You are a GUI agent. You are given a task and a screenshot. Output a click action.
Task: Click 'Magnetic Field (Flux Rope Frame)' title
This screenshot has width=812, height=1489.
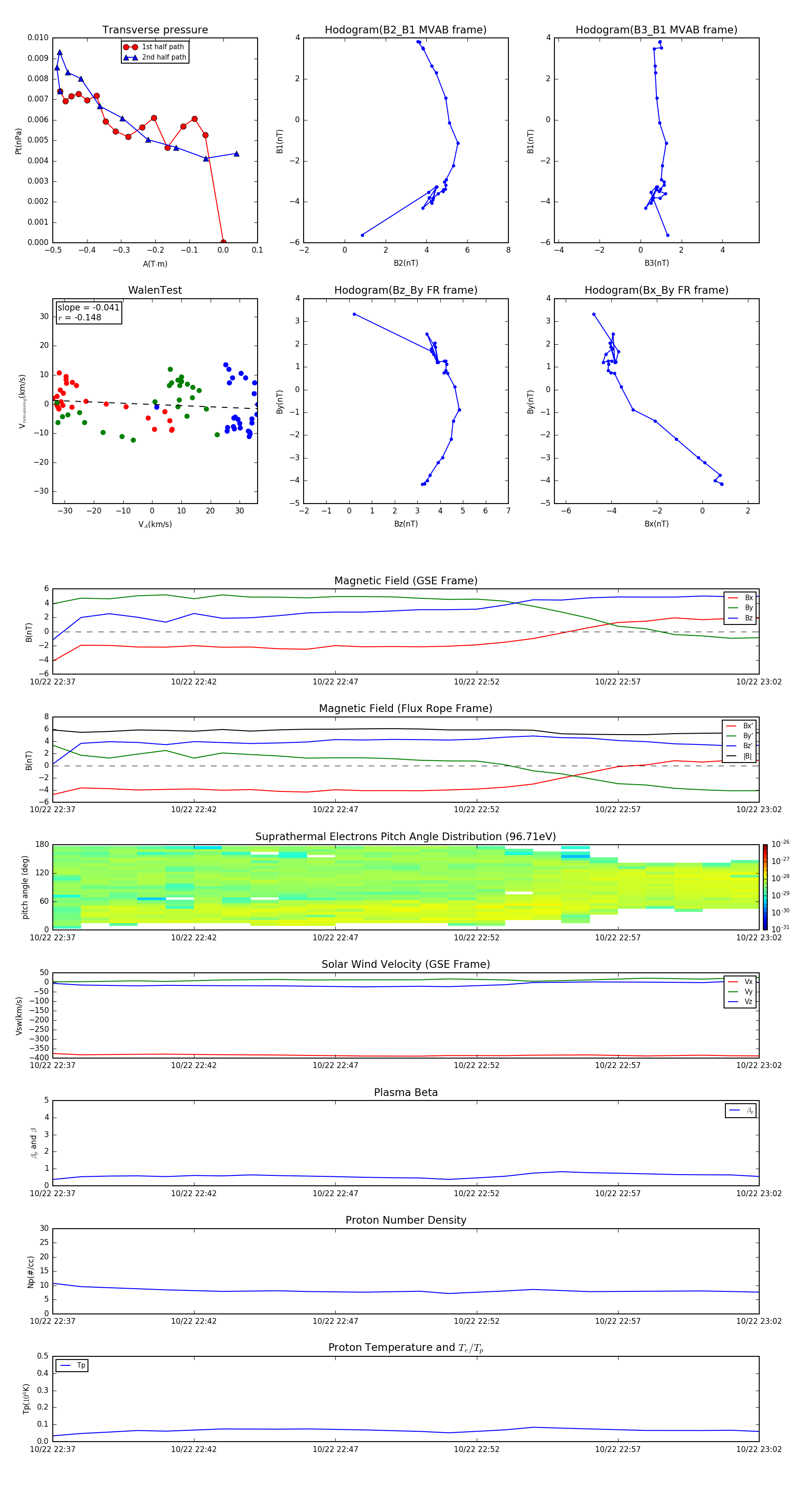tap(406, 708)
